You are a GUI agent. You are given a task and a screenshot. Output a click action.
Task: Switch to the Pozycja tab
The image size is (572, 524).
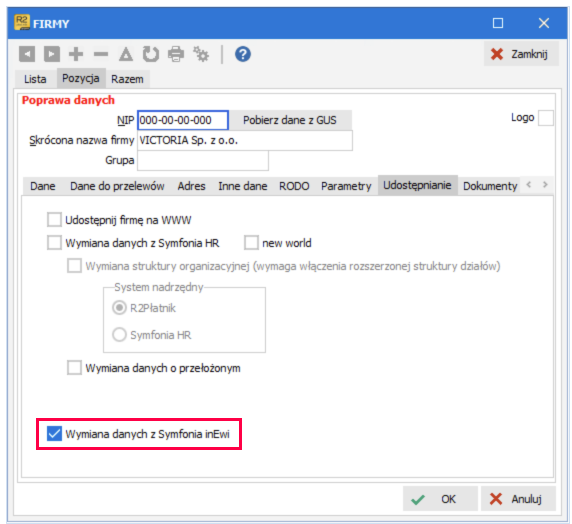[x=81, y=78]
